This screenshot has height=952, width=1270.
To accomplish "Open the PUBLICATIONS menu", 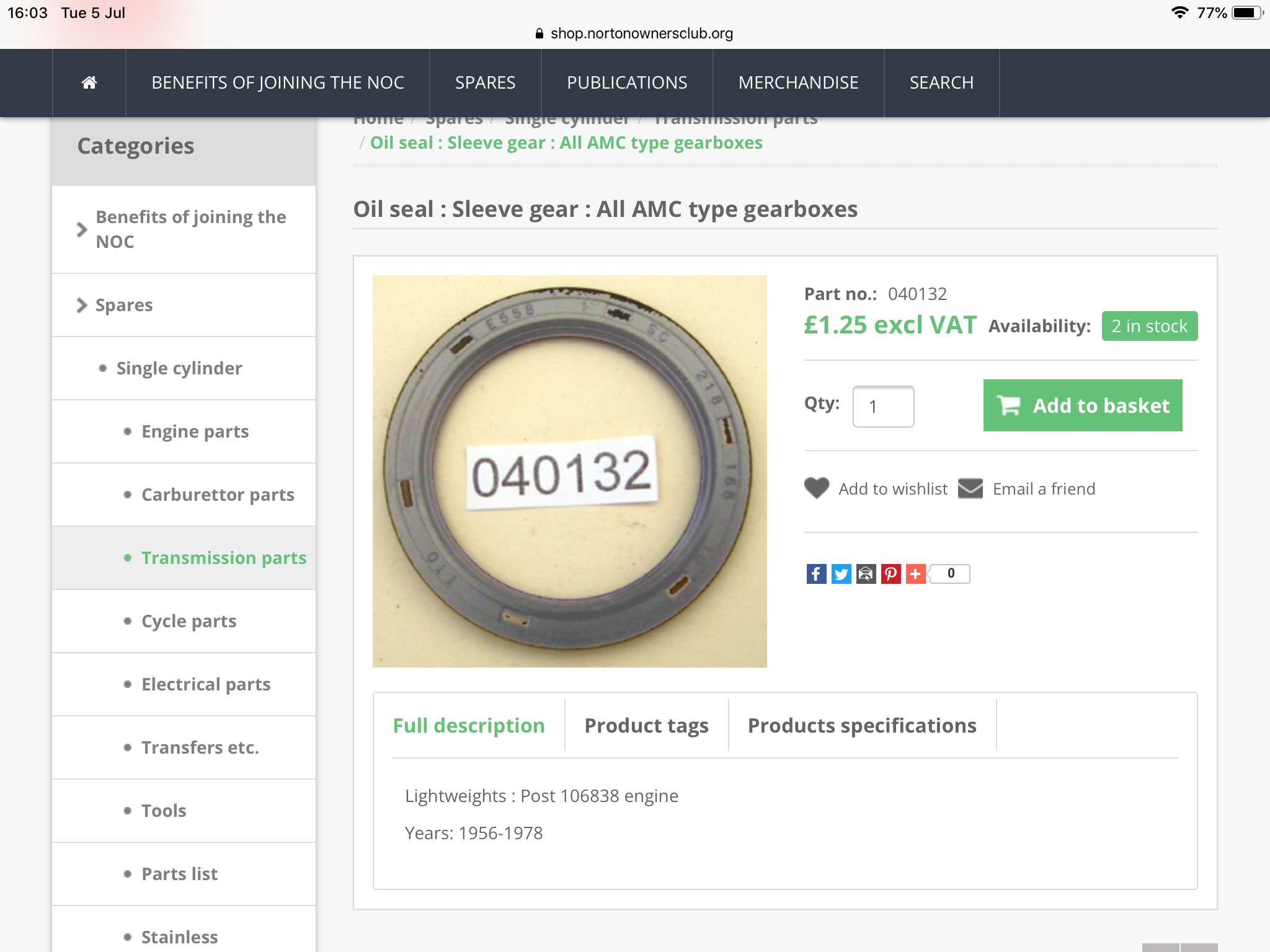I will [627, 82].
